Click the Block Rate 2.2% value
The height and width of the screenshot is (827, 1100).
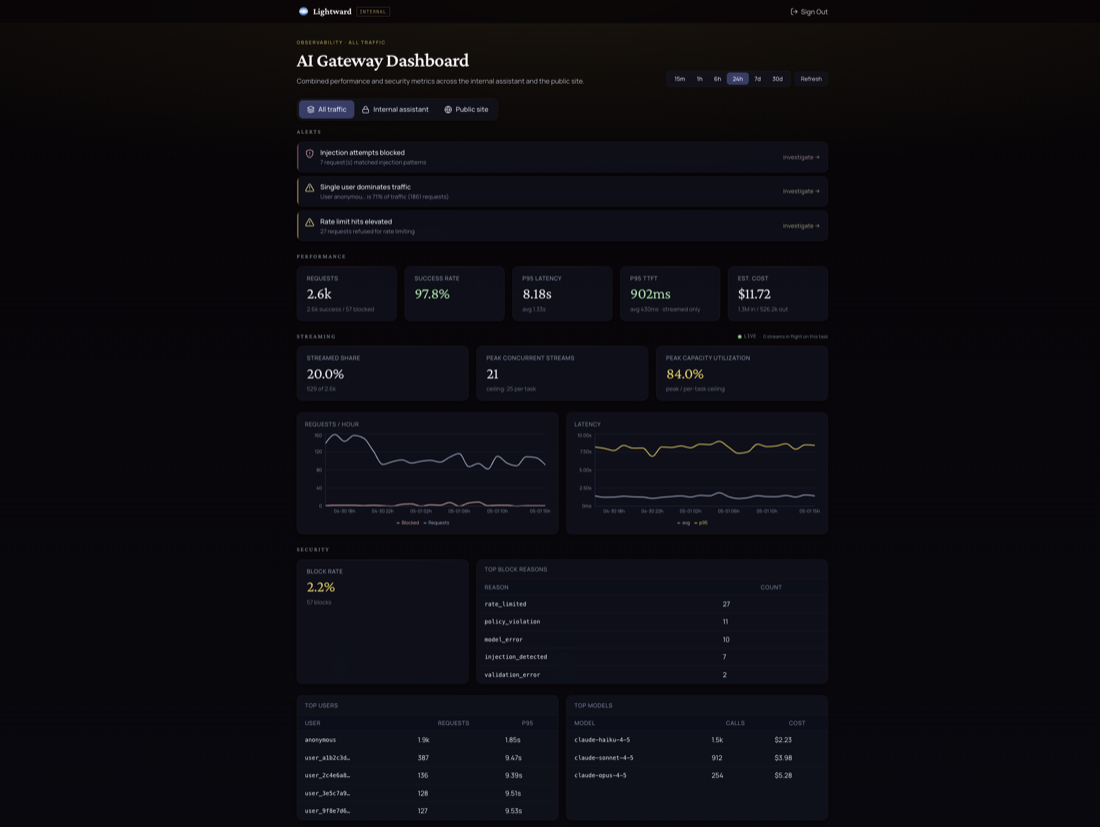point(321,587)
